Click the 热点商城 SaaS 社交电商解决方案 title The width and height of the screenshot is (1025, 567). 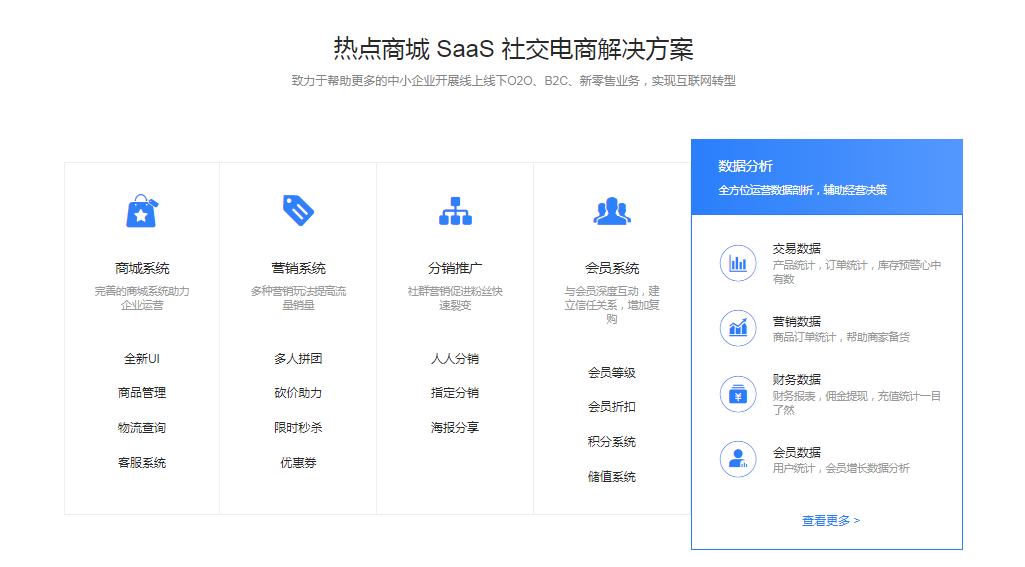click(x=513, y=49)
